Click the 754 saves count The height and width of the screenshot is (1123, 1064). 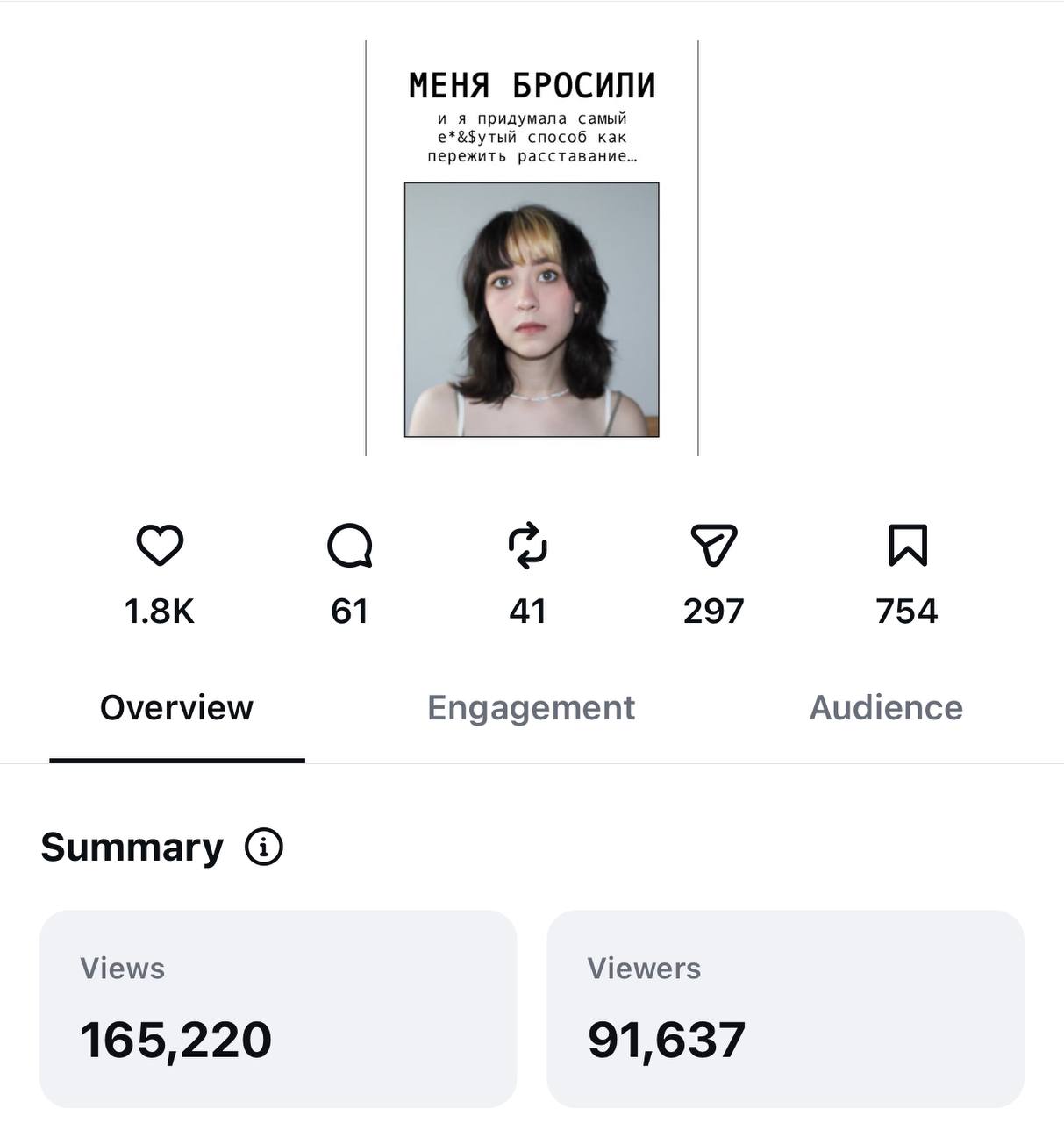pos(907,612)
